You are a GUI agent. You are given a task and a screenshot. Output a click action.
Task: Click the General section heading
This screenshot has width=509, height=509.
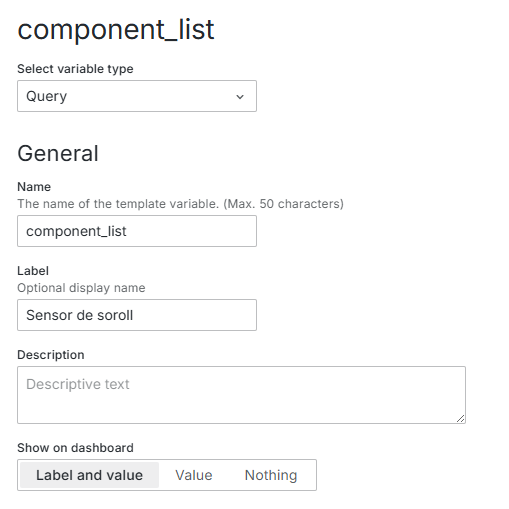[58, 153]
